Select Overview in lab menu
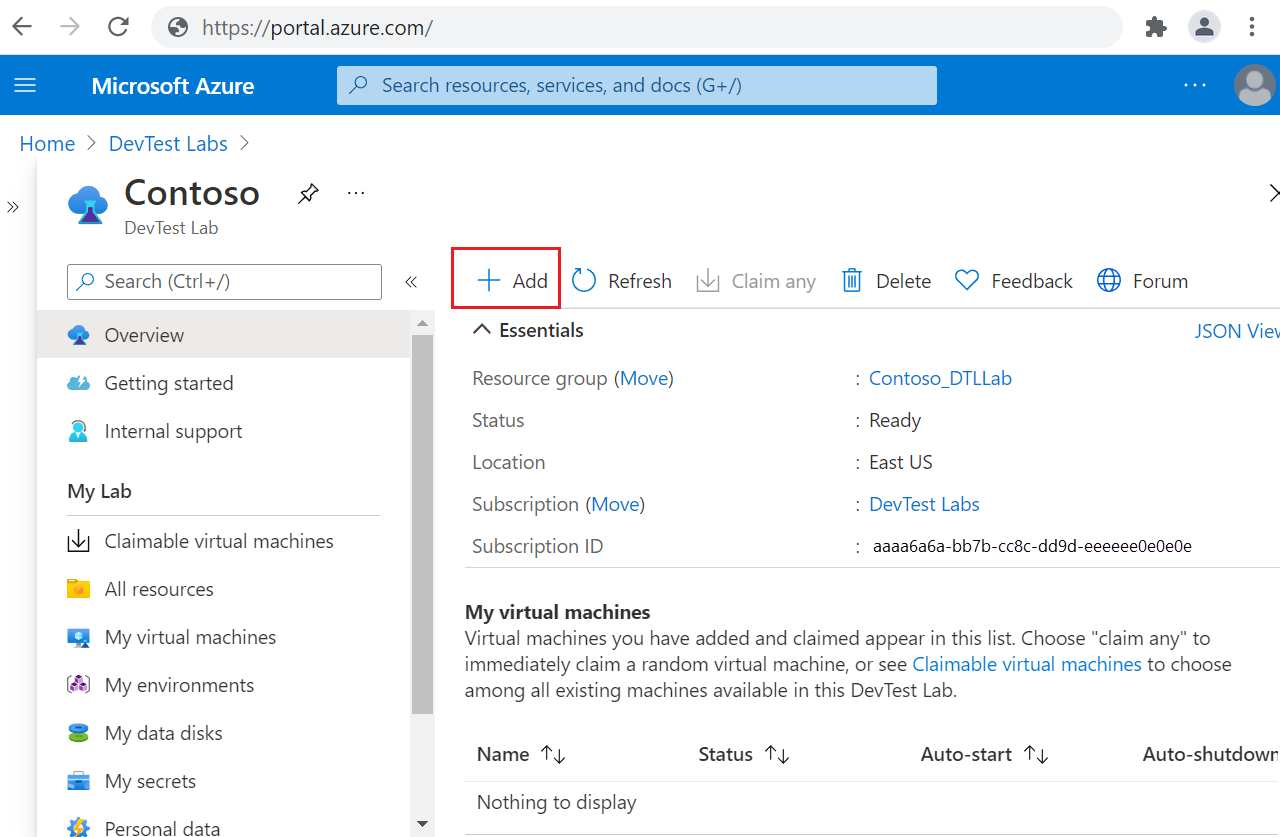The width and height of the screenshot is (1280, 837). [x=223, y=335]
